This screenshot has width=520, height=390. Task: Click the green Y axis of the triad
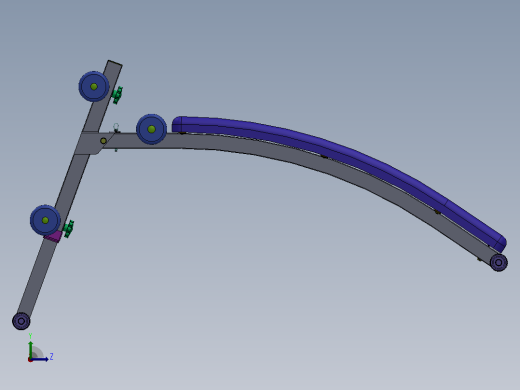[x=31, y=349]
